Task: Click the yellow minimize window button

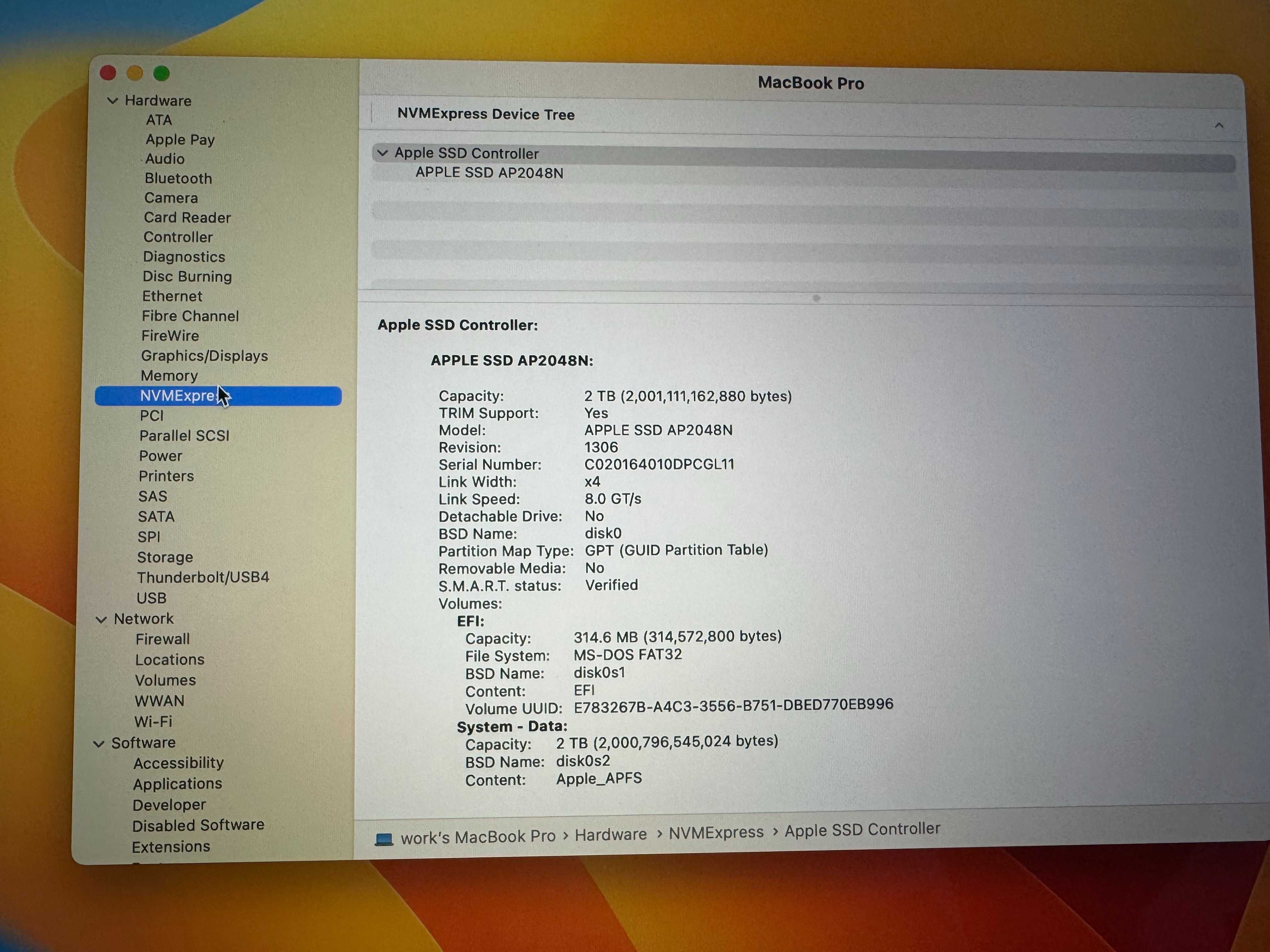Action: (134, 73)
